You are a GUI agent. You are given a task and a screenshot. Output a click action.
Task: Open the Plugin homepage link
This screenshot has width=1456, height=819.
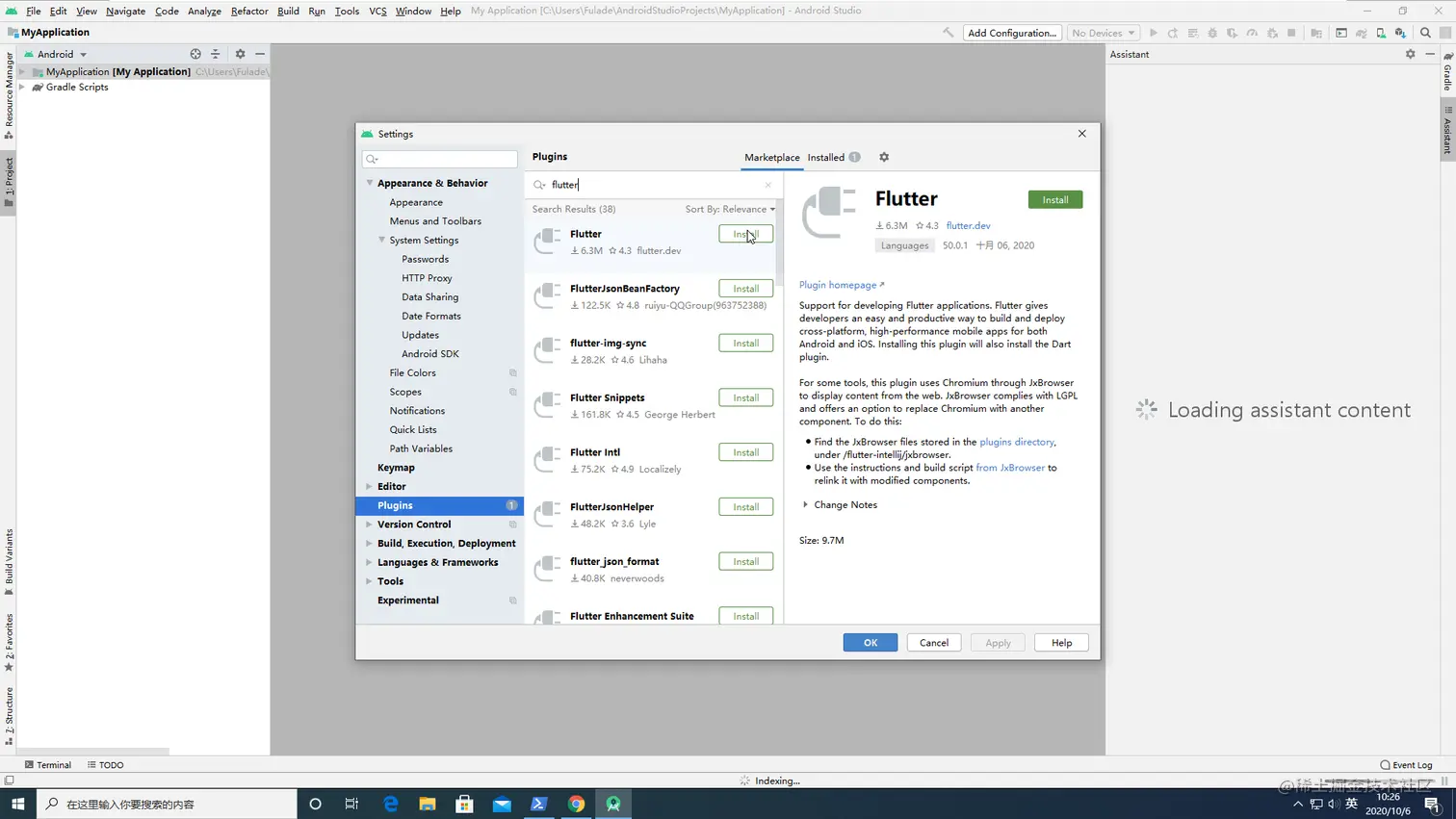click(837, 285)
